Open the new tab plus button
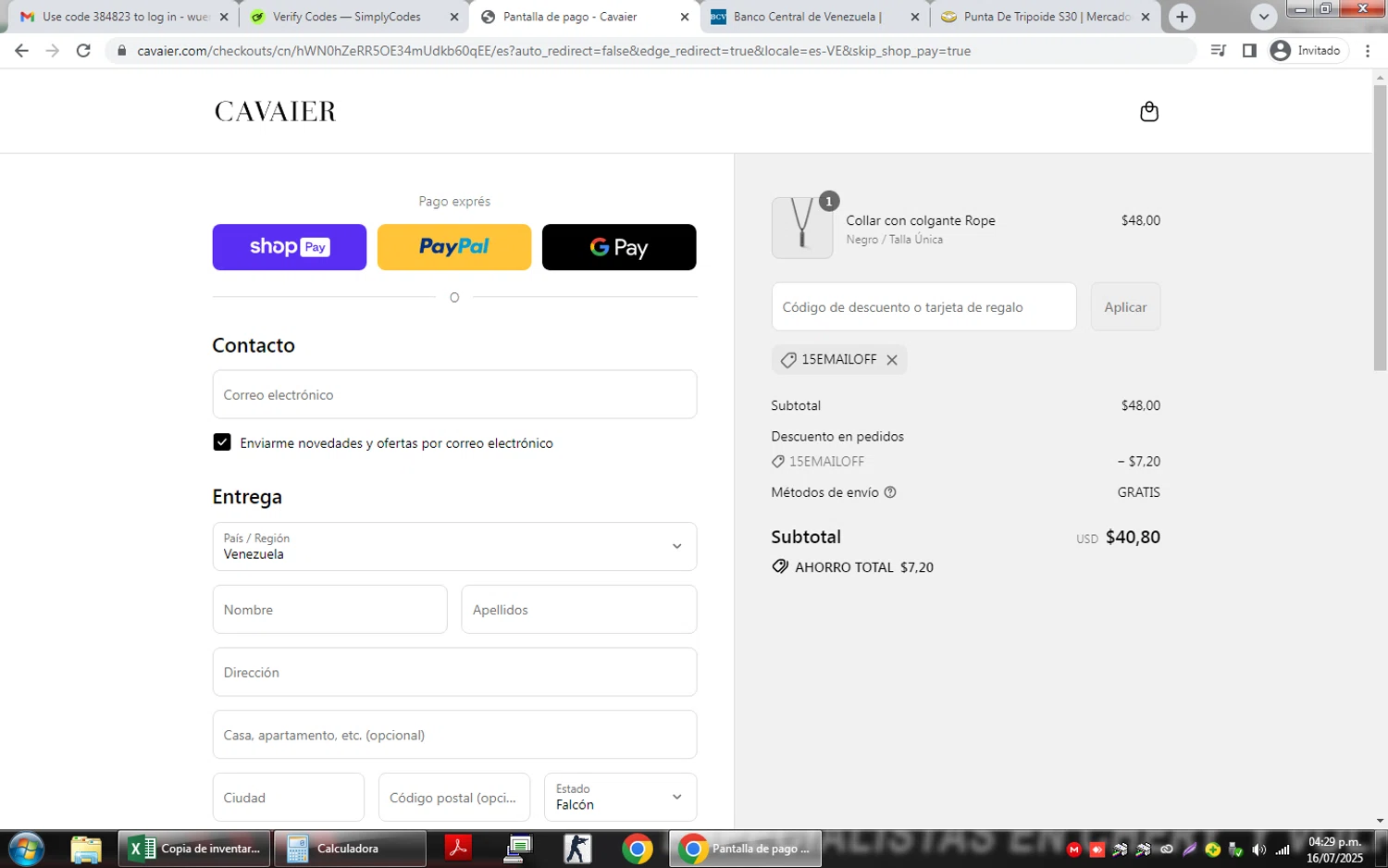This screenshot has width=1388, height=868. point(1182,17)
